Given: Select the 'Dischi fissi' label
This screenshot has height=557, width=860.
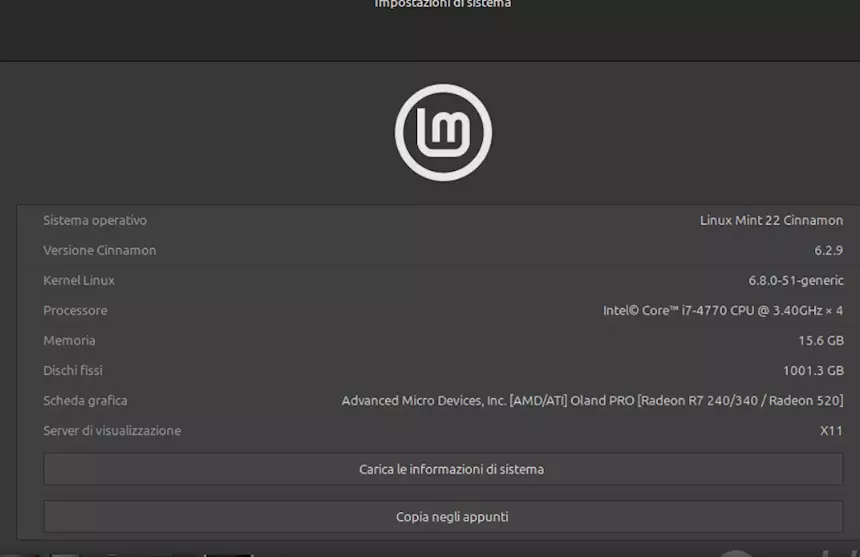Looking at the screenshot, I should click(73, 371).
